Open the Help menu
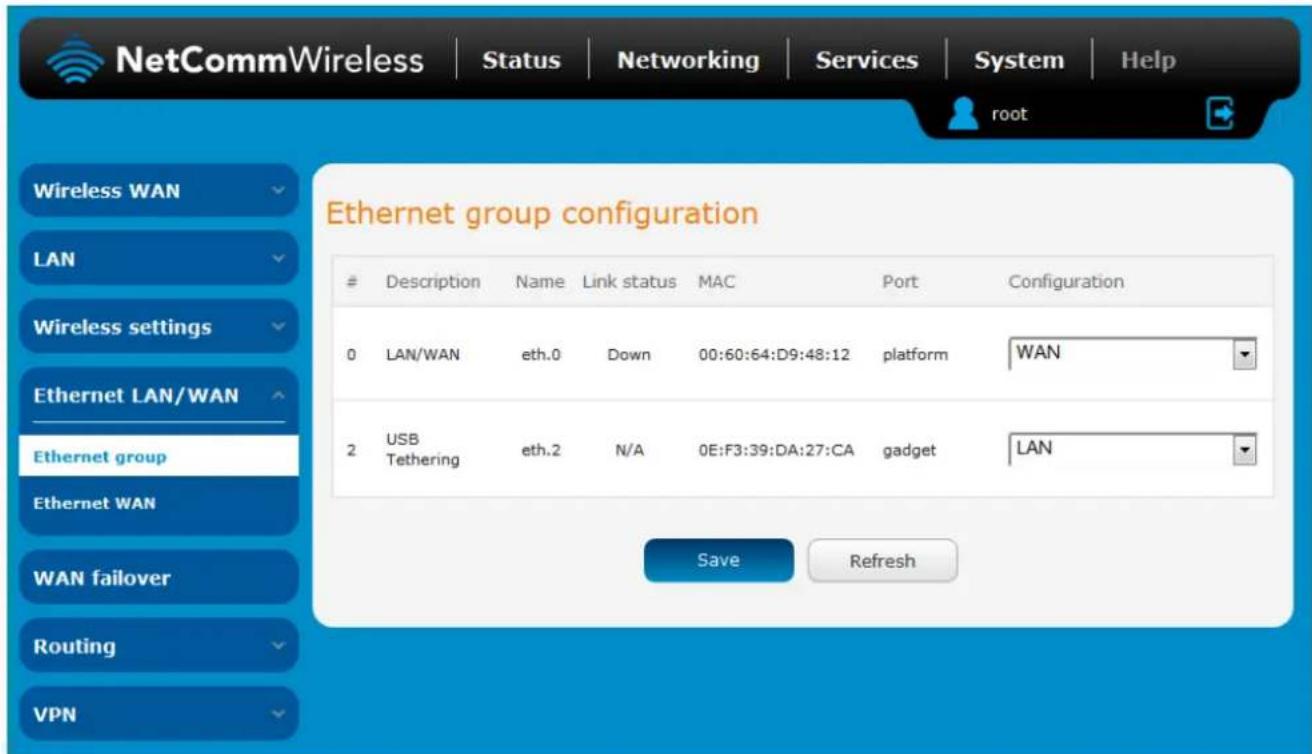The image size is (1312, 754). [1148, 60]
